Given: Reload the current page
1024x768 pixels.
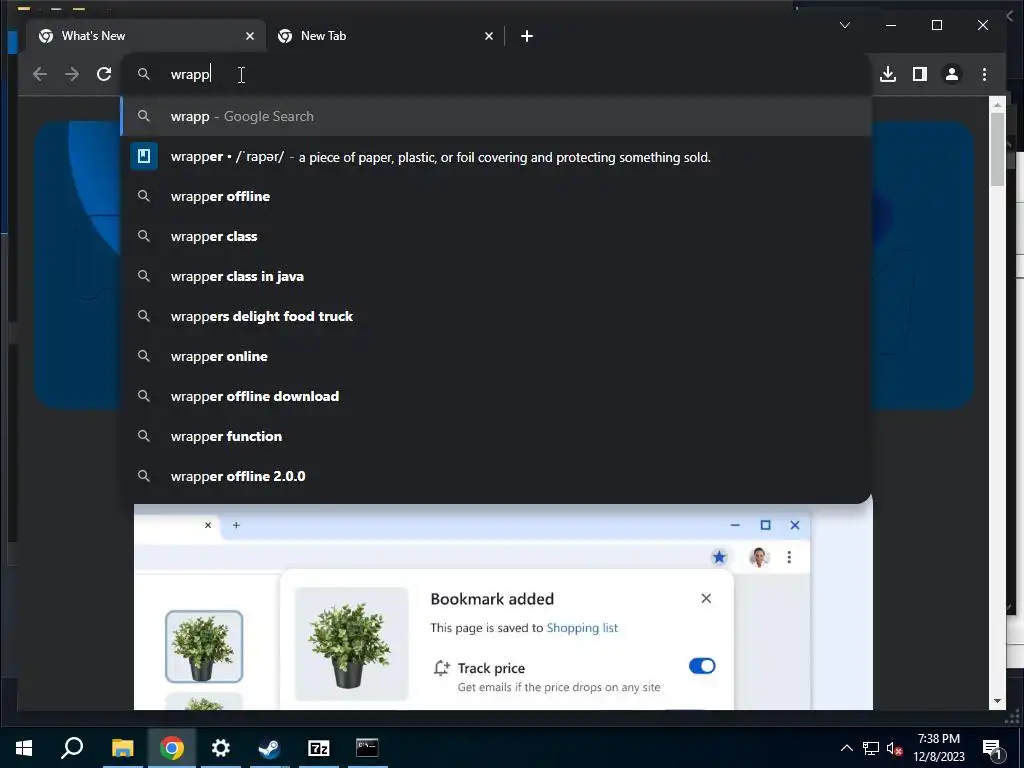Looking at the screenshot, I should pos(104,74).
